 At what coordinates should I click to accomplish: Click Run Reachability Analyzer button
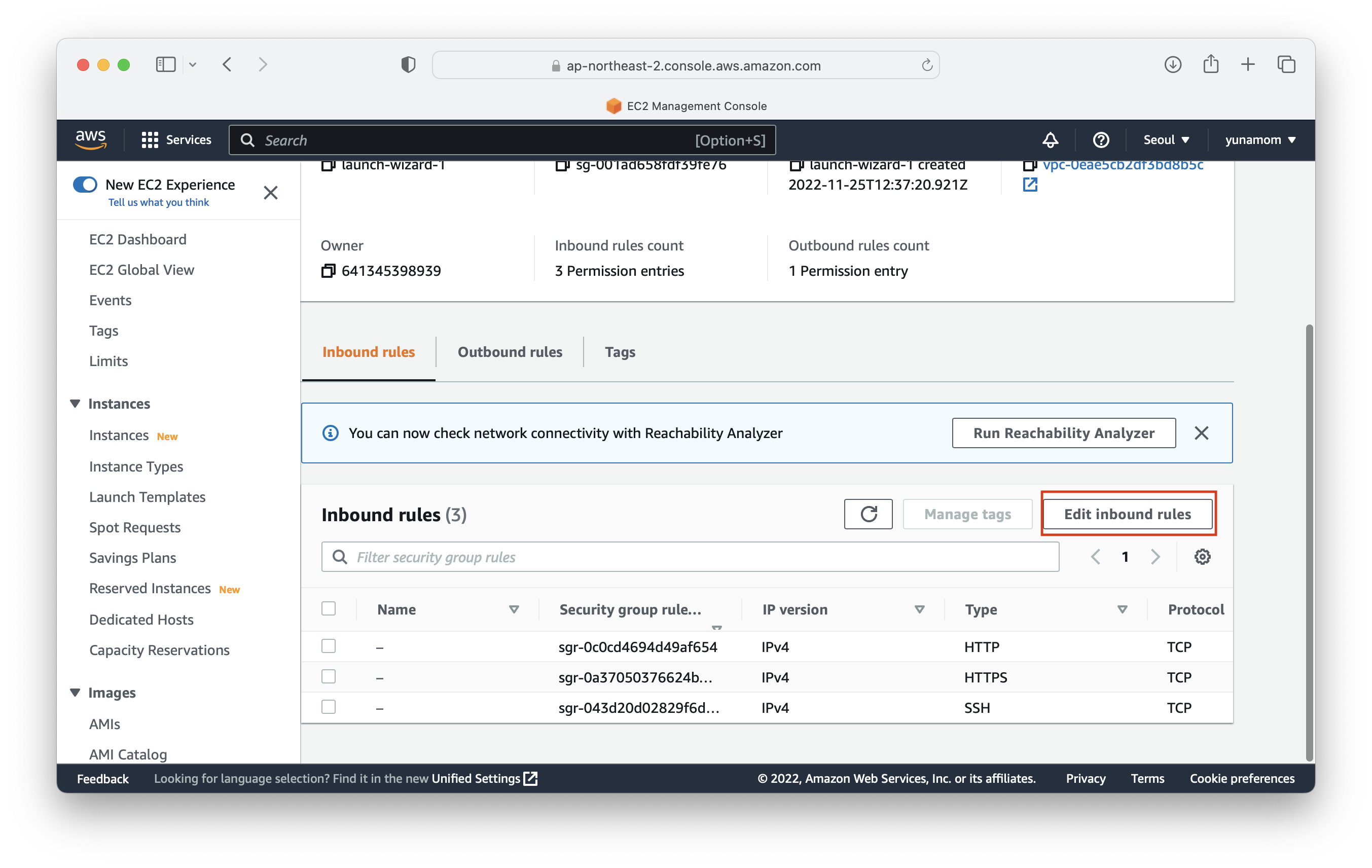(1063, 433)
